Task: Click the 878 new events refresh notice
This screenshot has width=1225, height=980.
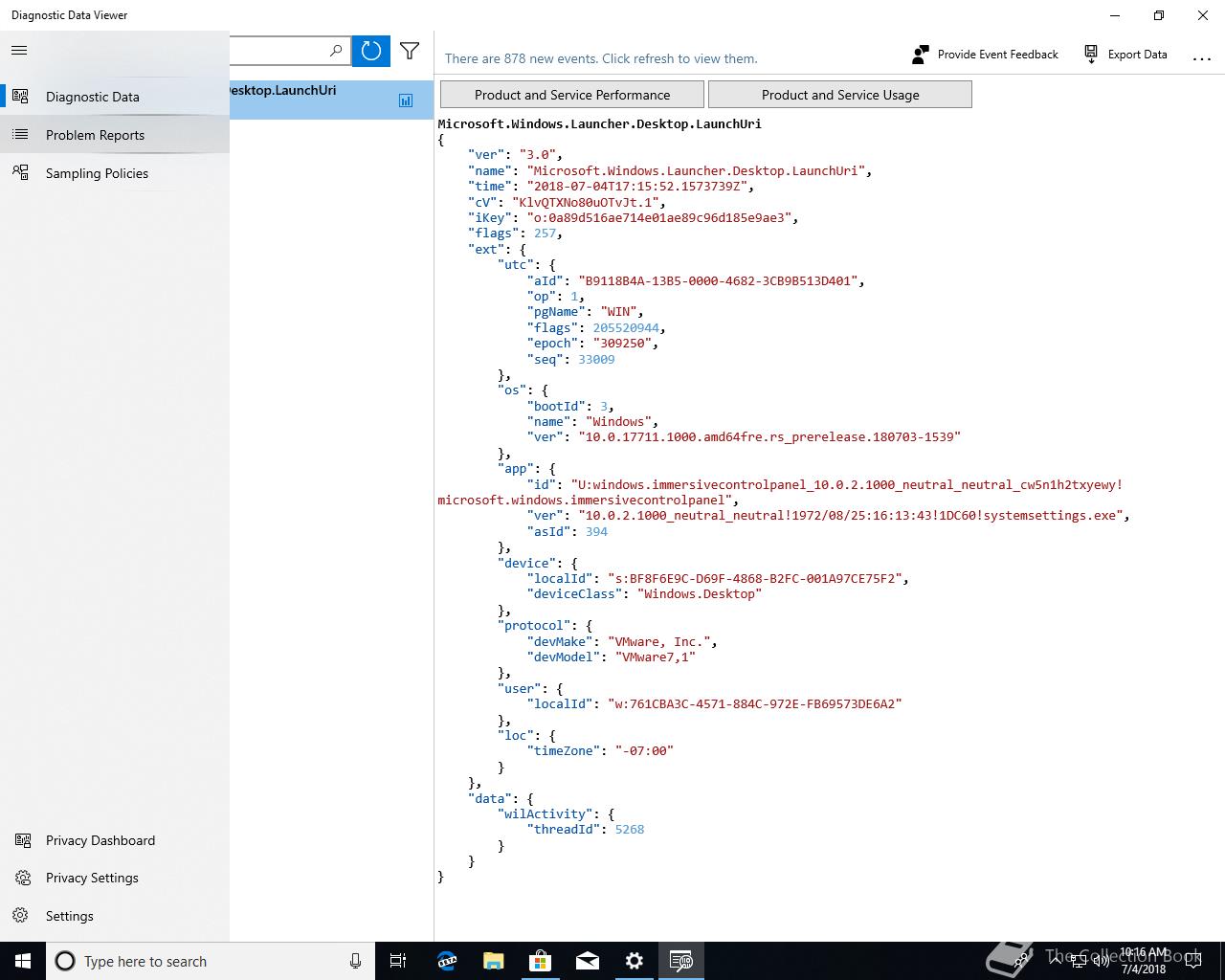Action: coord(601,58)
